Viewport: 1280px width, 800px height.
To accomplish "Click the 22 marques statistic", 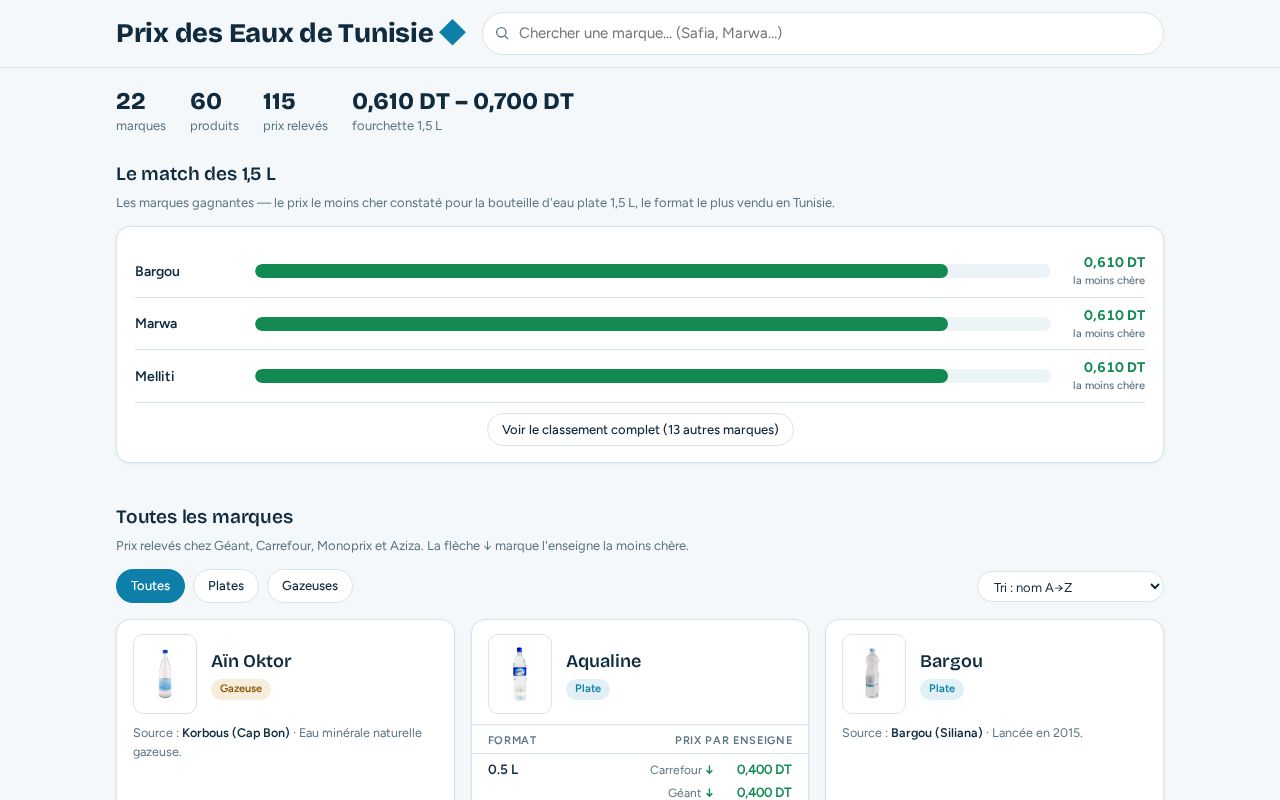I will point(141,111).
